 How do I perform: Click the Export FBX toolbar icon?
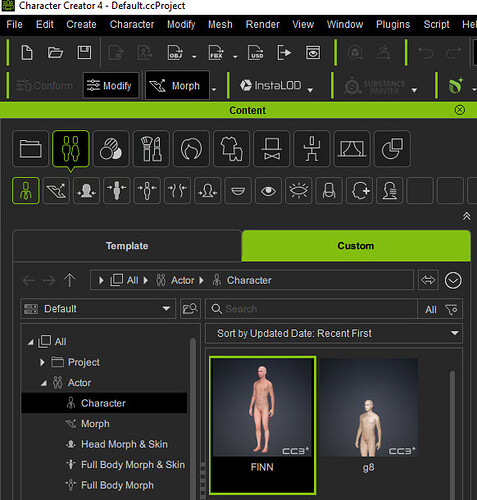pos(216,53)
